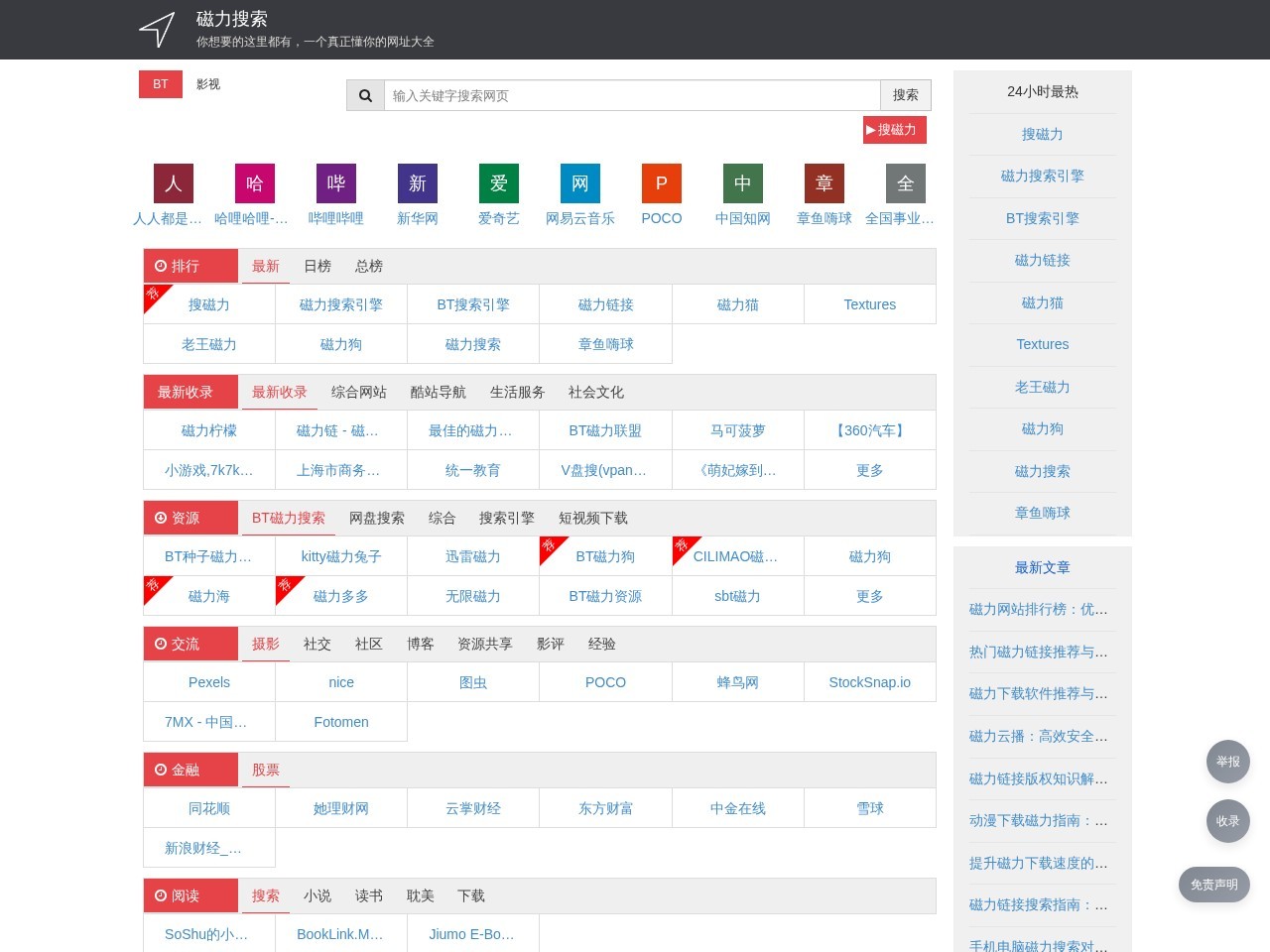Screen dimensions: 1270x952
Task: Click the red 搜磁力 button
Action: (x=895, y=130)
